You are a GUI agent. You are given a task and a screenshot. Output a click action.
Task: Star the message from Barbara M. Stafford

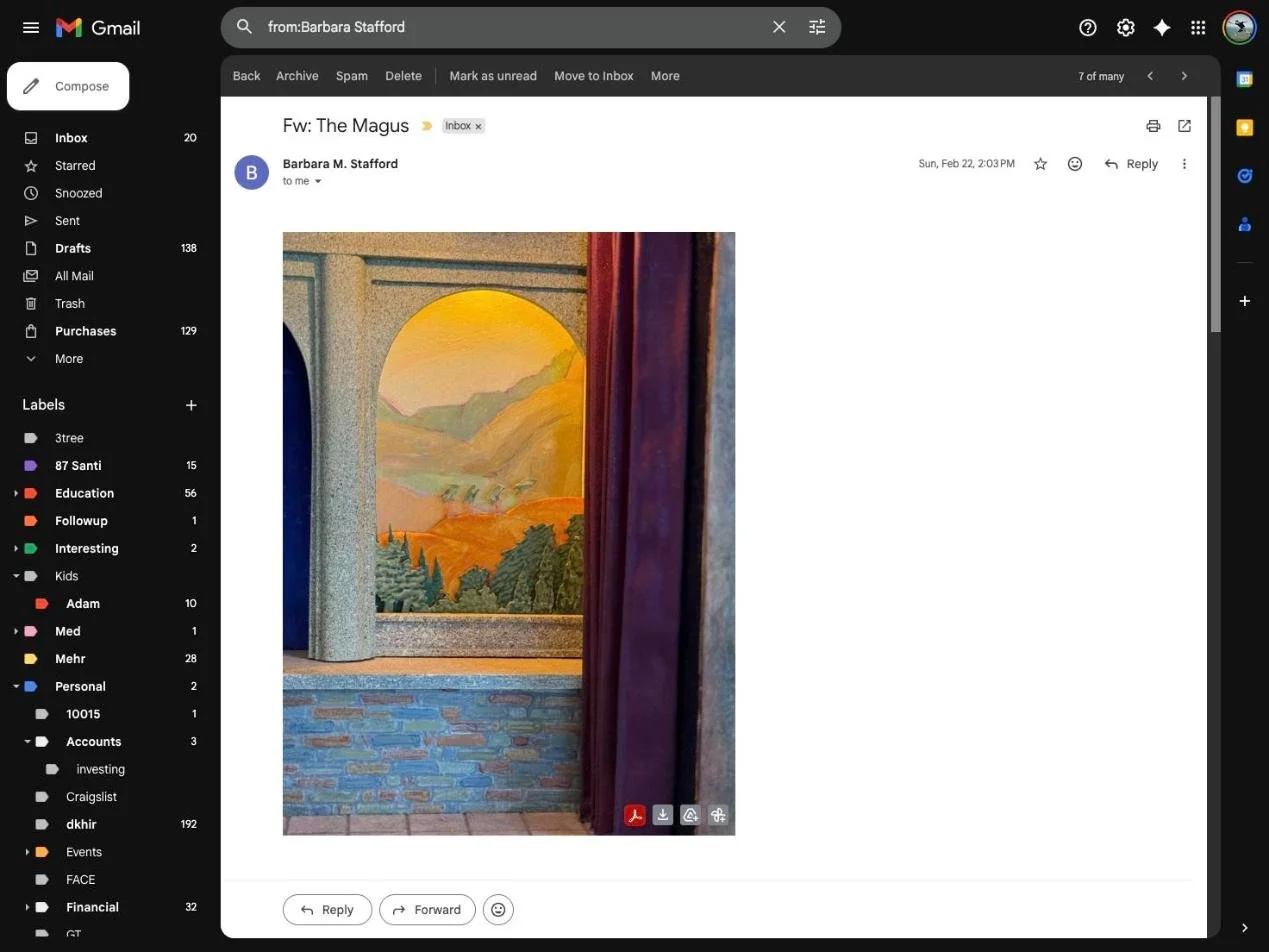tap(1040, 164)
